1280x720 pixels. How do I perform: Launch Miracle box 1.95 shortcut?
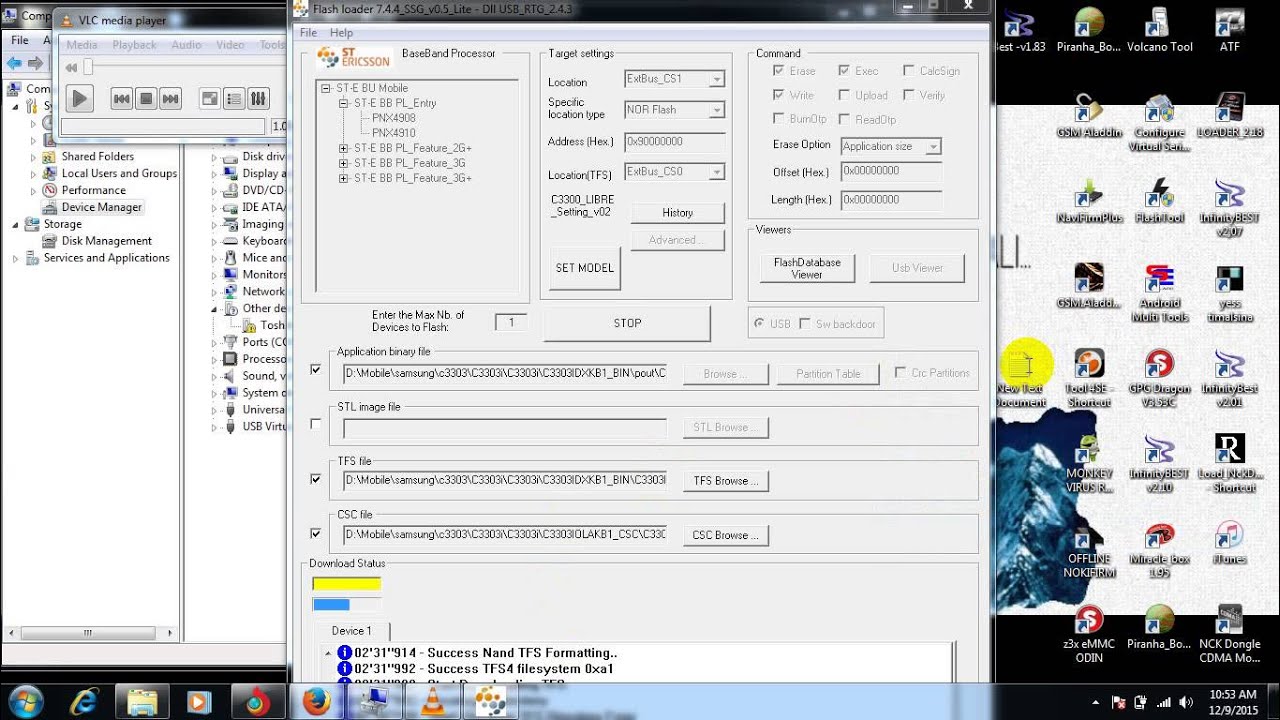click(1159, 549)
